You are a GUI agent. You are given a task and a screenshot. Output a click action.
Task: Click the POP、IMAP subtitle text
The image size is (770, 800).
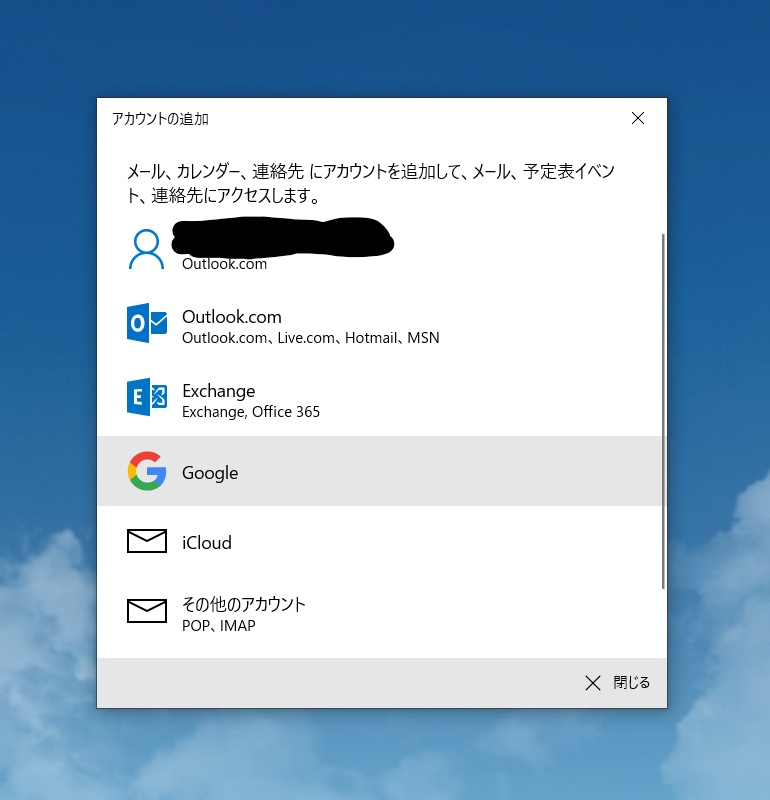pos(219,626)
